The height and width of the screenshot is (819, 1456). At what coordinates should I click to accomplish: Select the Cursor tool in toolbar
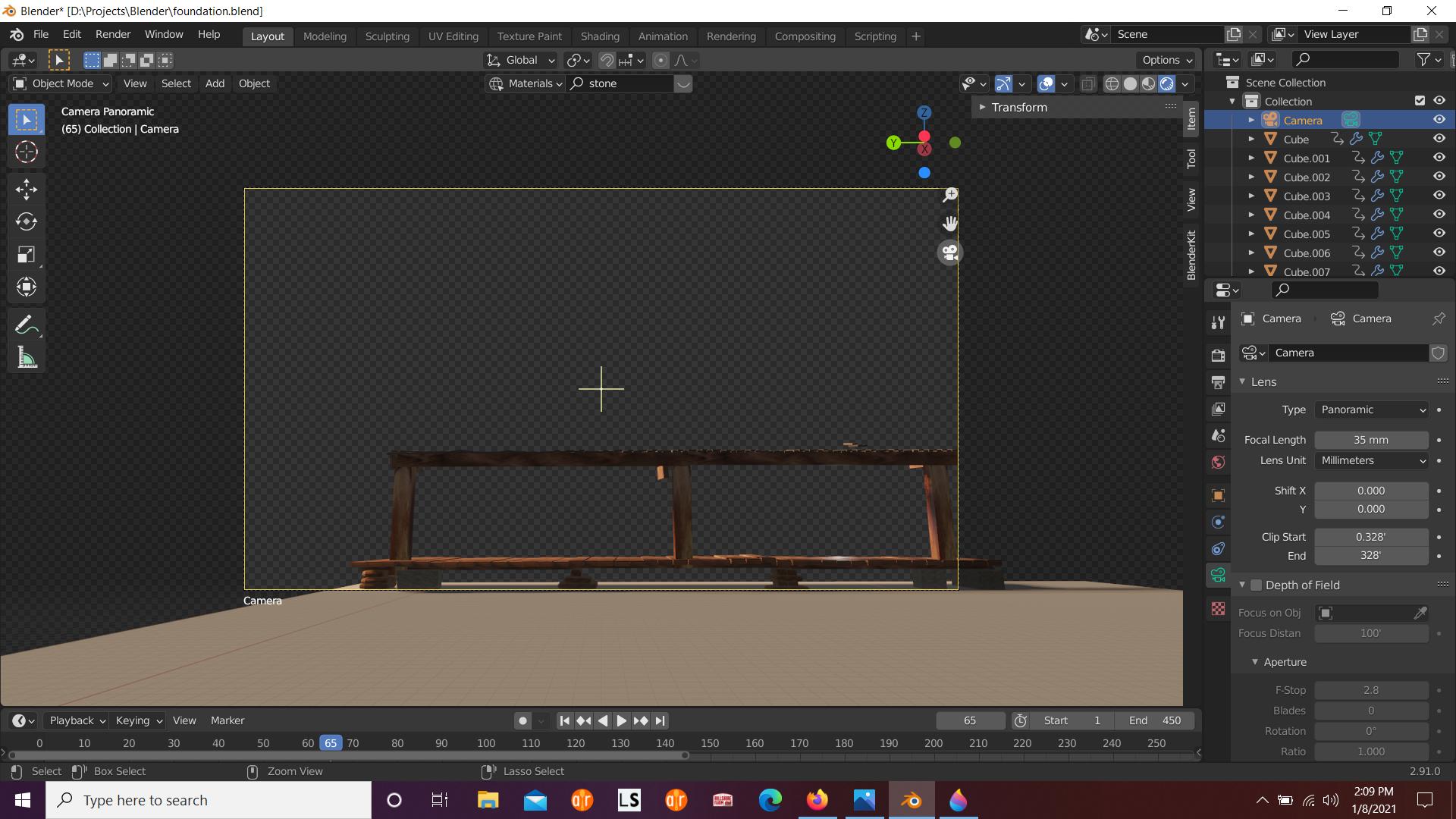(27, 152)
